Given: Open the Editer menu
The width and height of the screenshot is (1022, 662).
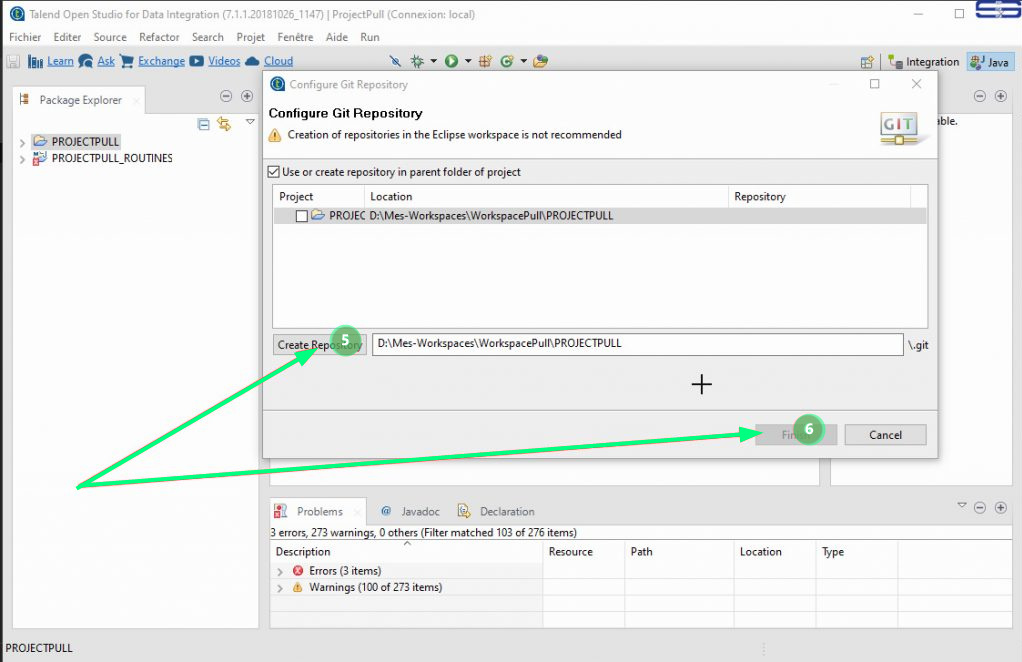Looking at the screenshot, I should click(x=67, y=37).
